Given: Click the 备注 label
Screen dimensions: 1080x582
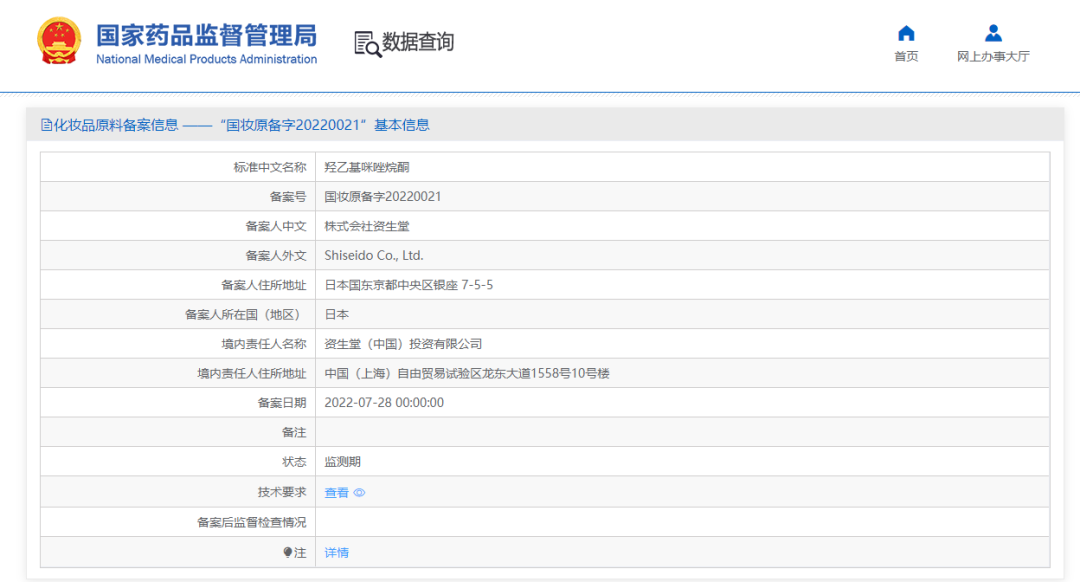Looking at the screenshot, I should (294, 432).
